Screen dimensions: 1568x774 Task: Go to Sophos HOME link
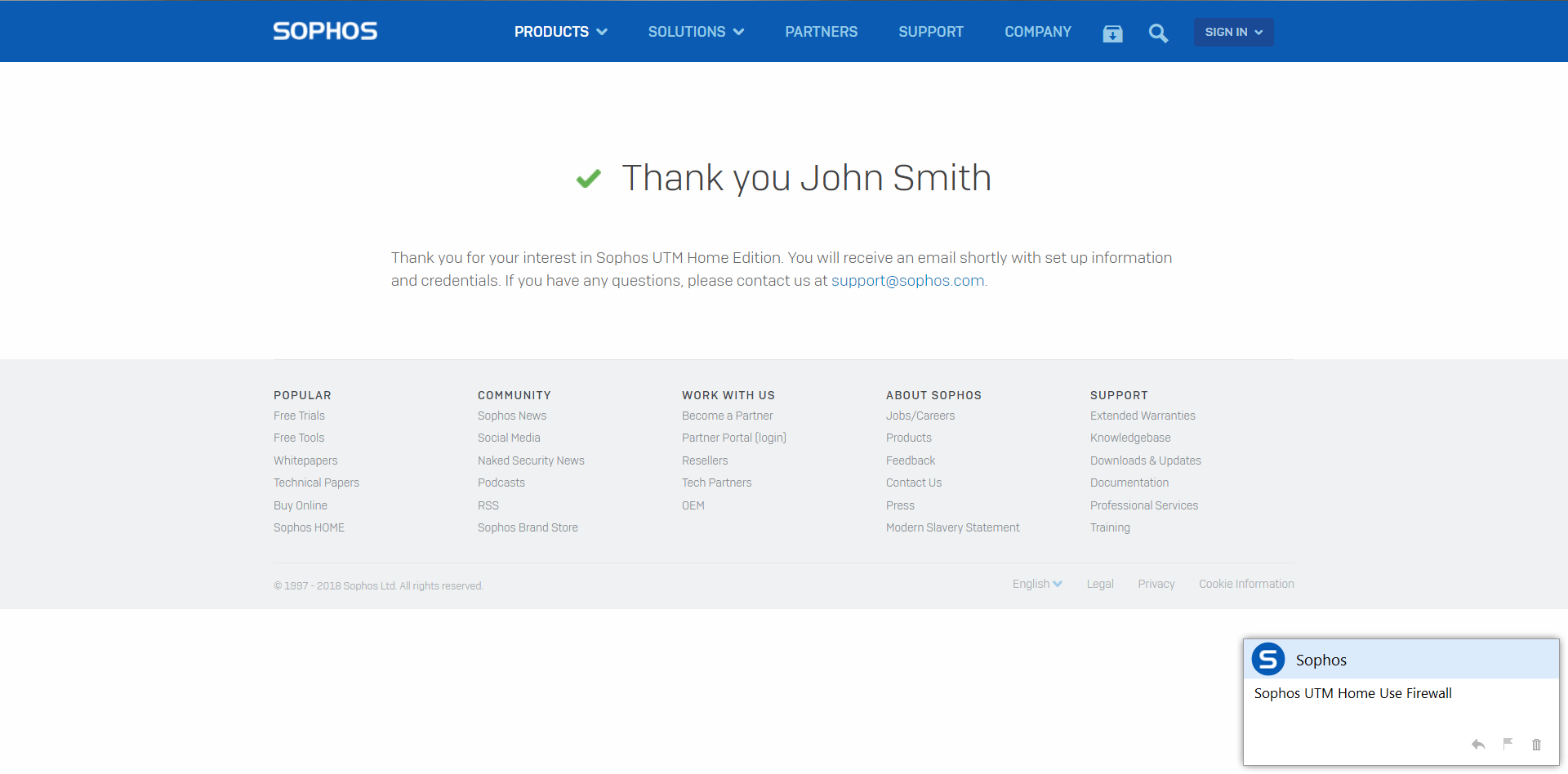pyautogui.click(x=309, y=527)
